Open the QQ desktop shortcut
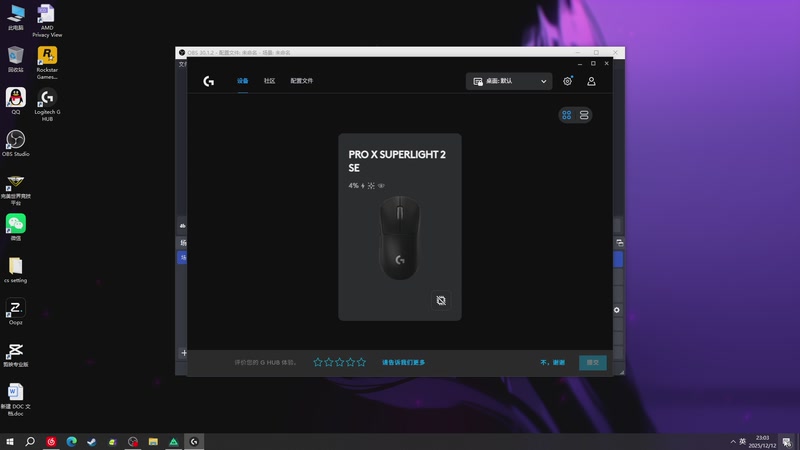Screen dimensions: 800x450 point(16,101)
